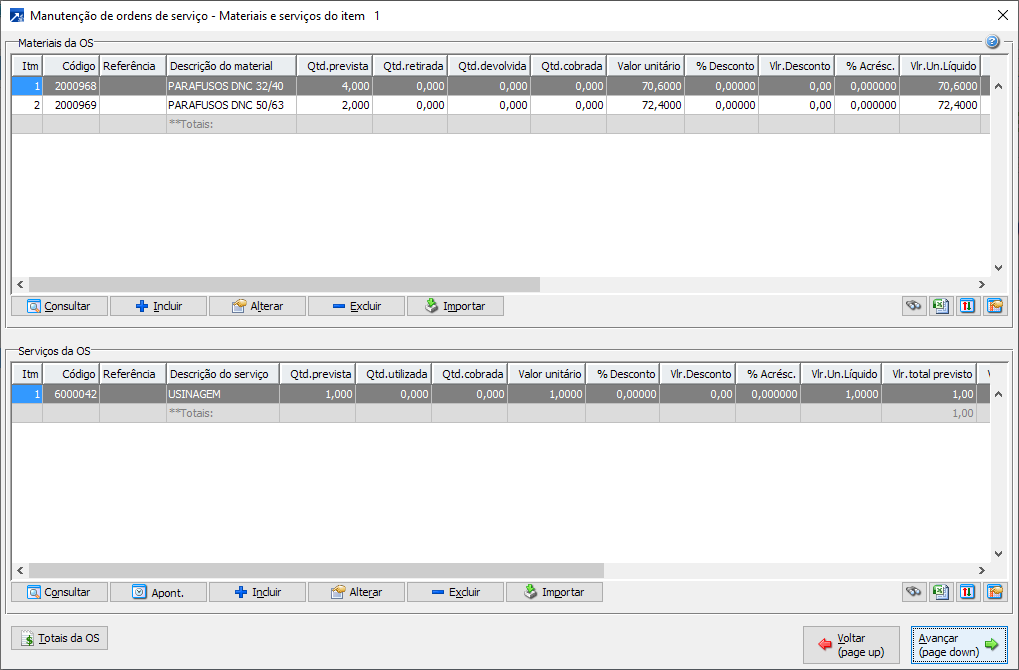Click 'Qtd.retirada' column header

410,66
